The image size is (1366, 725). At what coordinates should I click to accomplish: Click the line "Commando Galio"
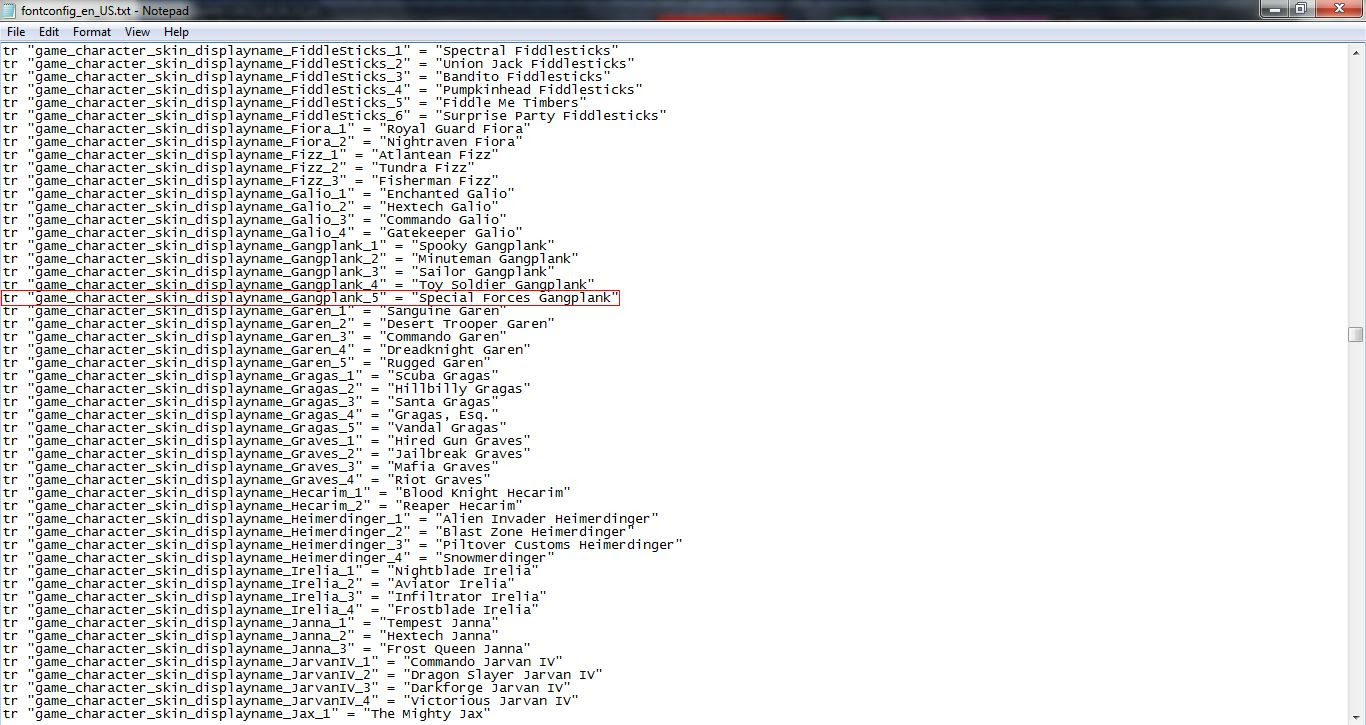(x=255, y=219)
